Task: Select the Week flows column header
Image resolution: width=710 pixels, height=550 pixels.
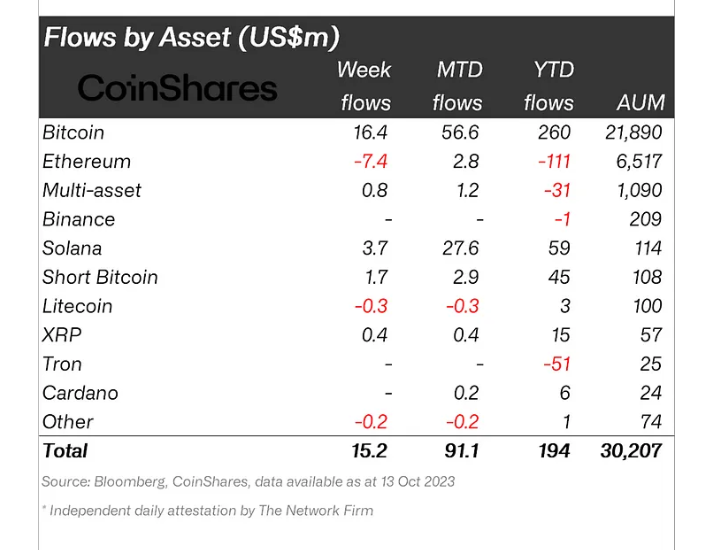Action: click(x=364, y=86)
